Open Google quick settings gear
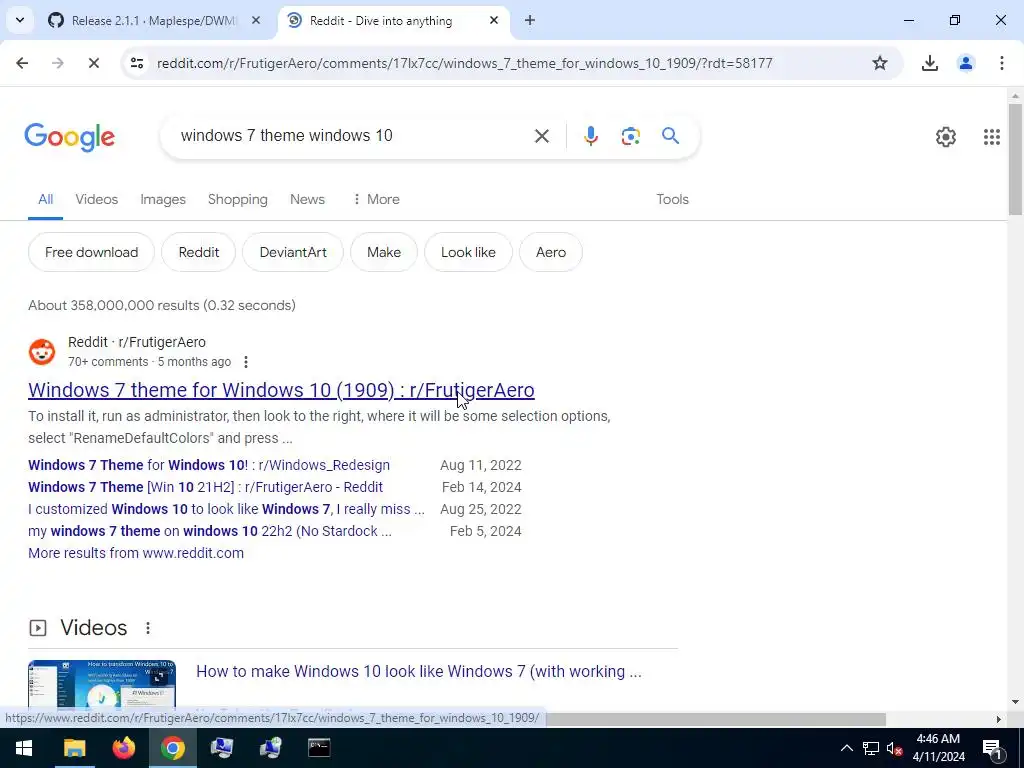Viewport: 1024px width, 768px height. (x=946, y=136)
